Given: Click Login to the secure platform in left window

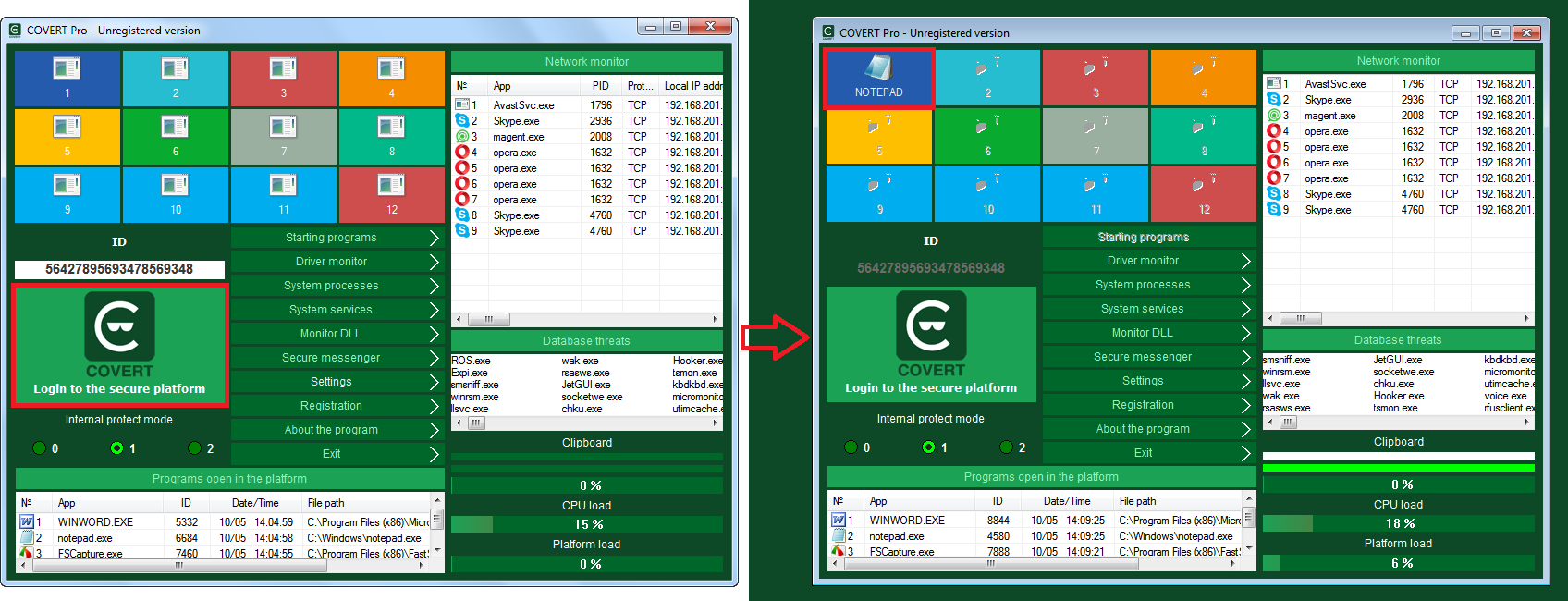Looking at the screenshot, I should tap(119, 346).
